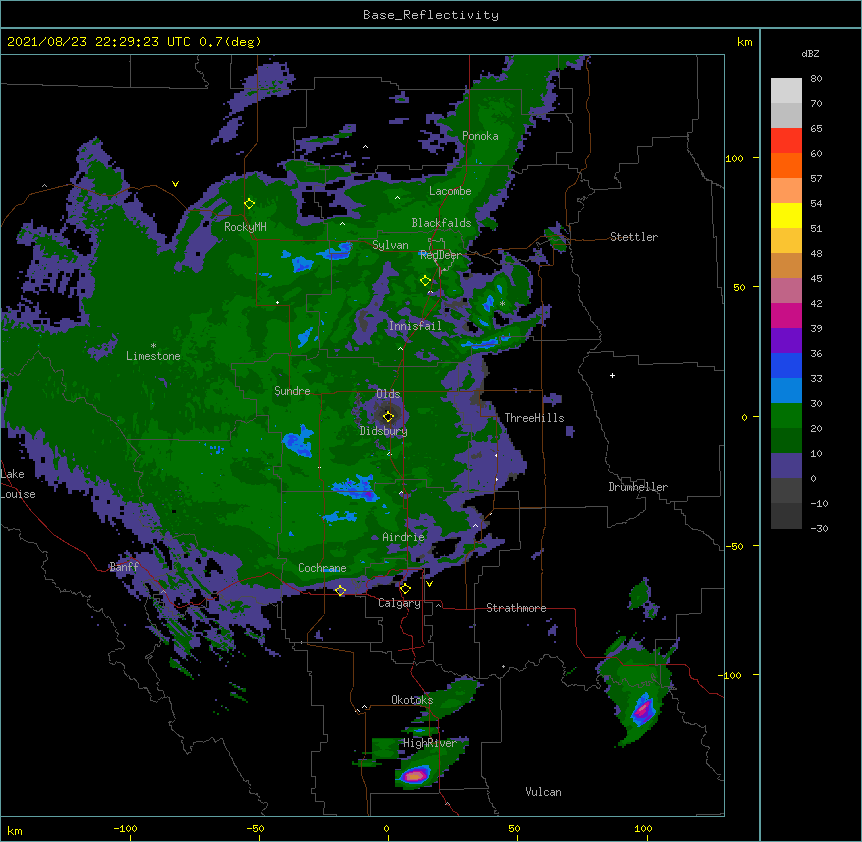Pick the violet 36-39 dBZ legend swatch
This screenshot has height=842, width=862.
coord(786,341)
